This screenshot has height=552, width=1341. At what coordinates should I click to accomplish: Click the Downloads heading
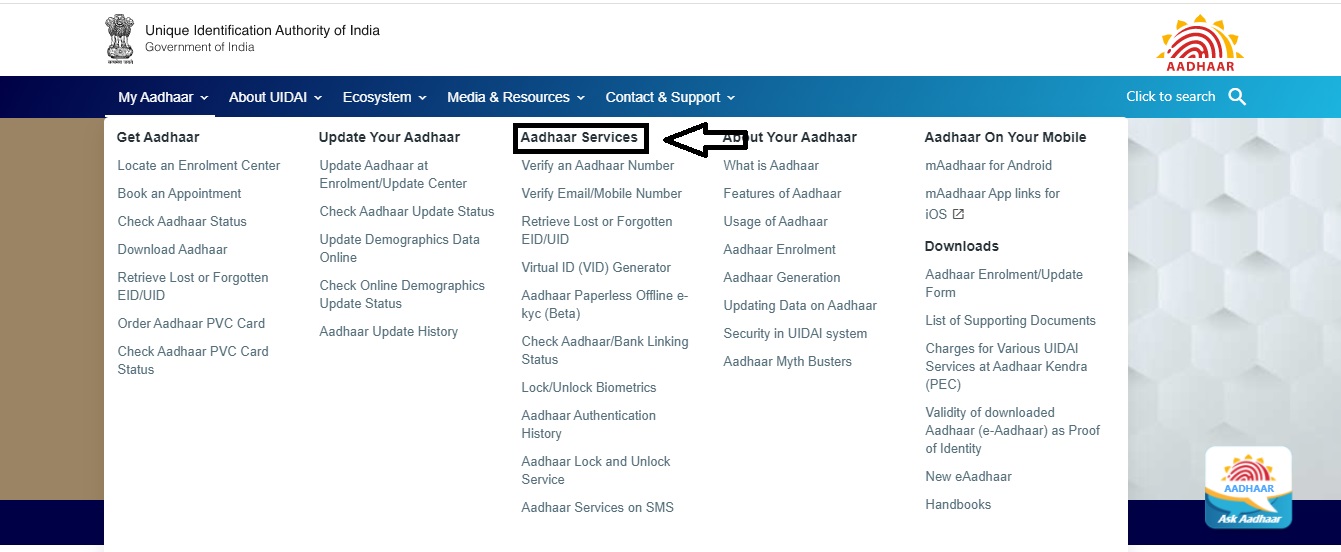point(962,246)
